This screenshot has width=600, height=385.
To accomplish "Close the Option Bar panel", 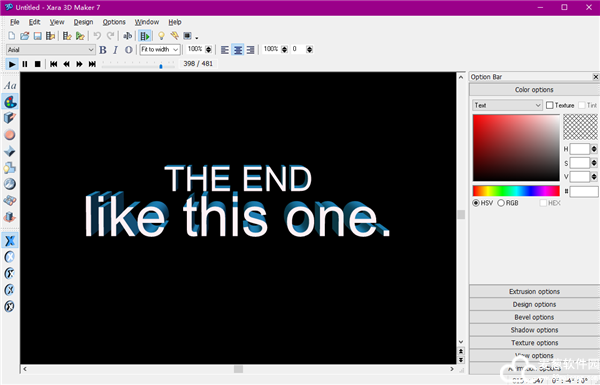I will 595,77.
